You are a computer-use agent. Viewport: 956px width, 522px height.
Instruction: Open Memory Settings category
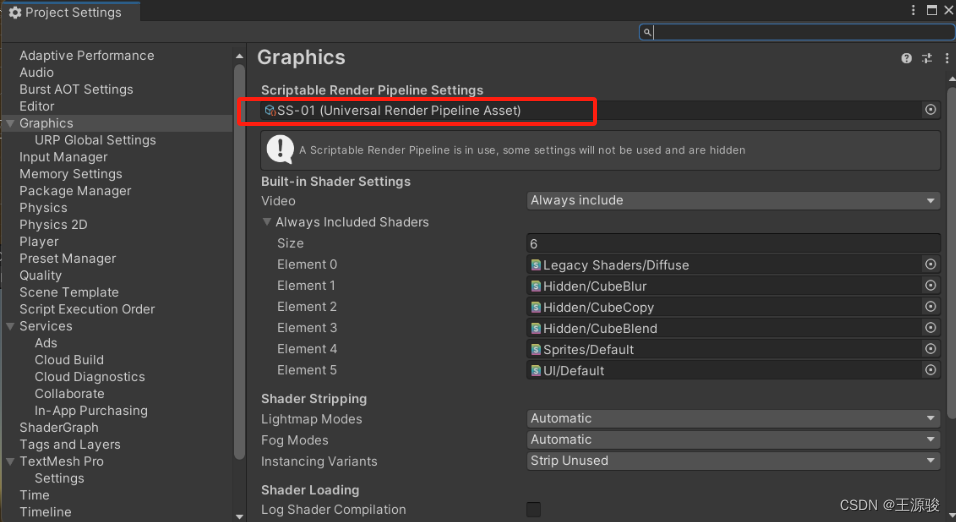coord(71,174)
